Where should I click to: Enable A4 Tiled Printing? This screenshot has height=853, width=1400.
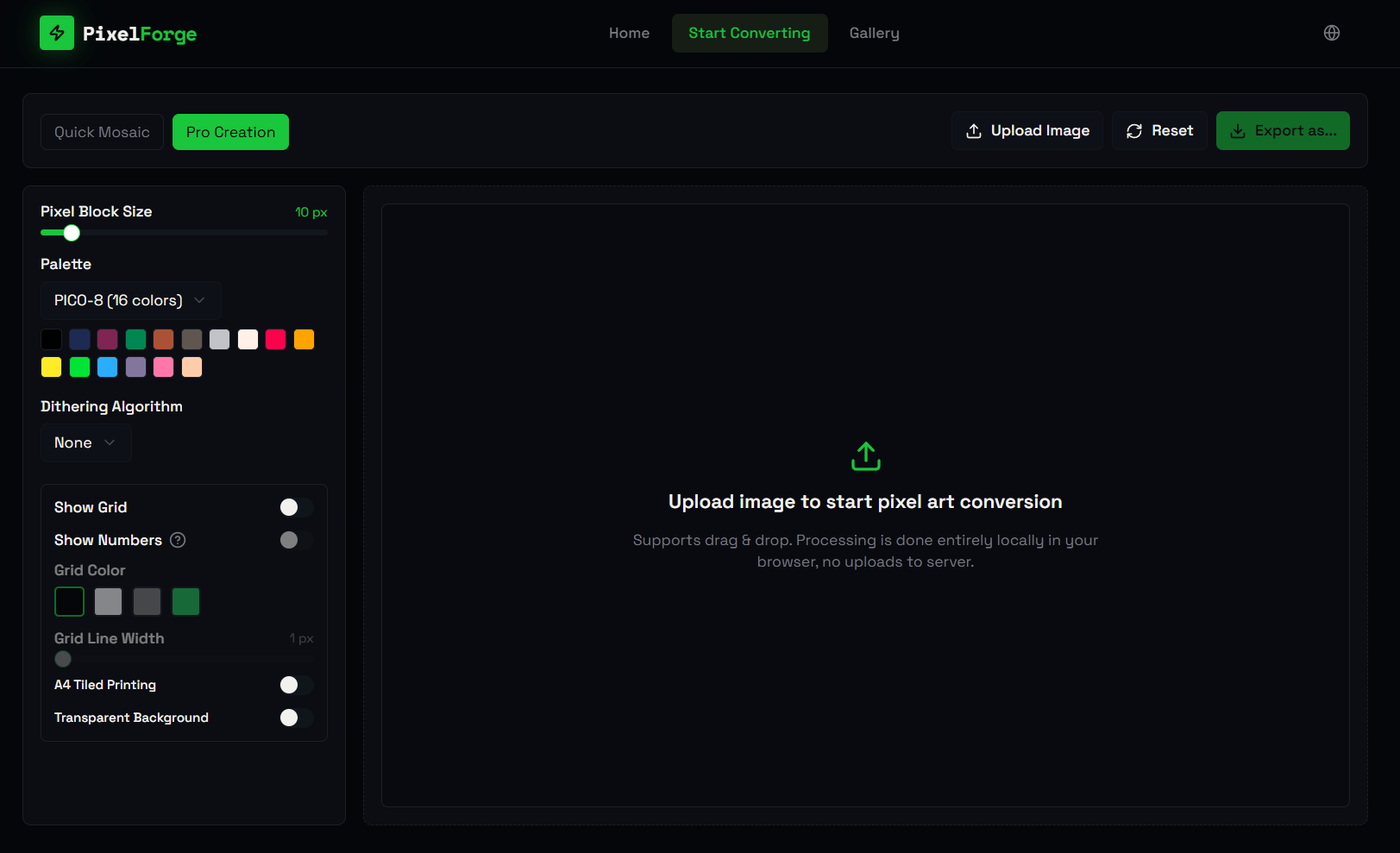(297, 685)
